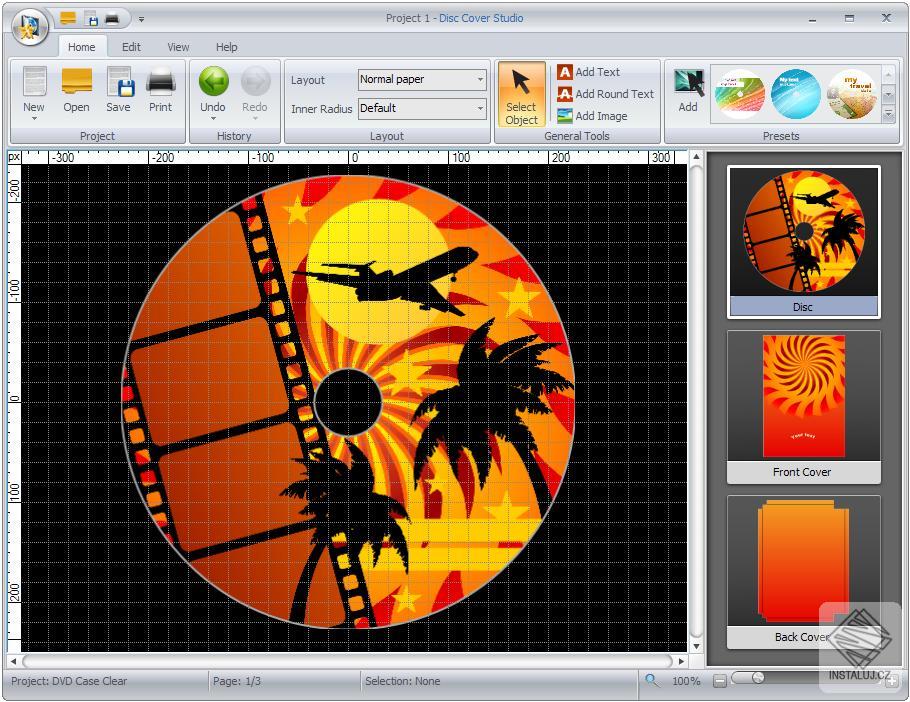This screenshot has width=910, height=702.
Task: Open the View menu tab
Action: pos(178,47)
